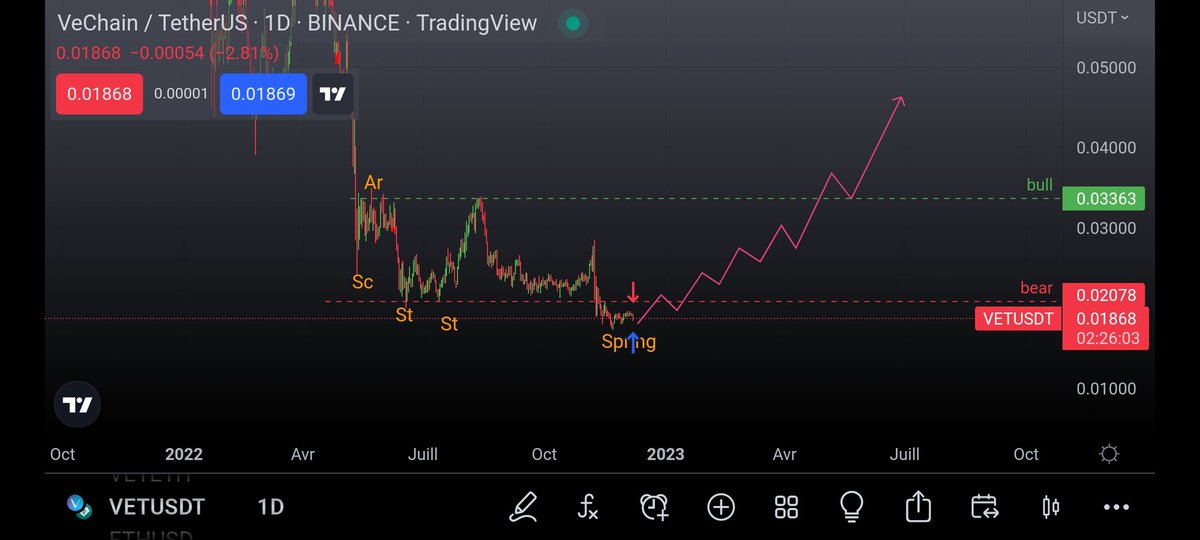1200x540 pixels.
Task: Open the indicators fx icon
Action: tap(588, 507)
